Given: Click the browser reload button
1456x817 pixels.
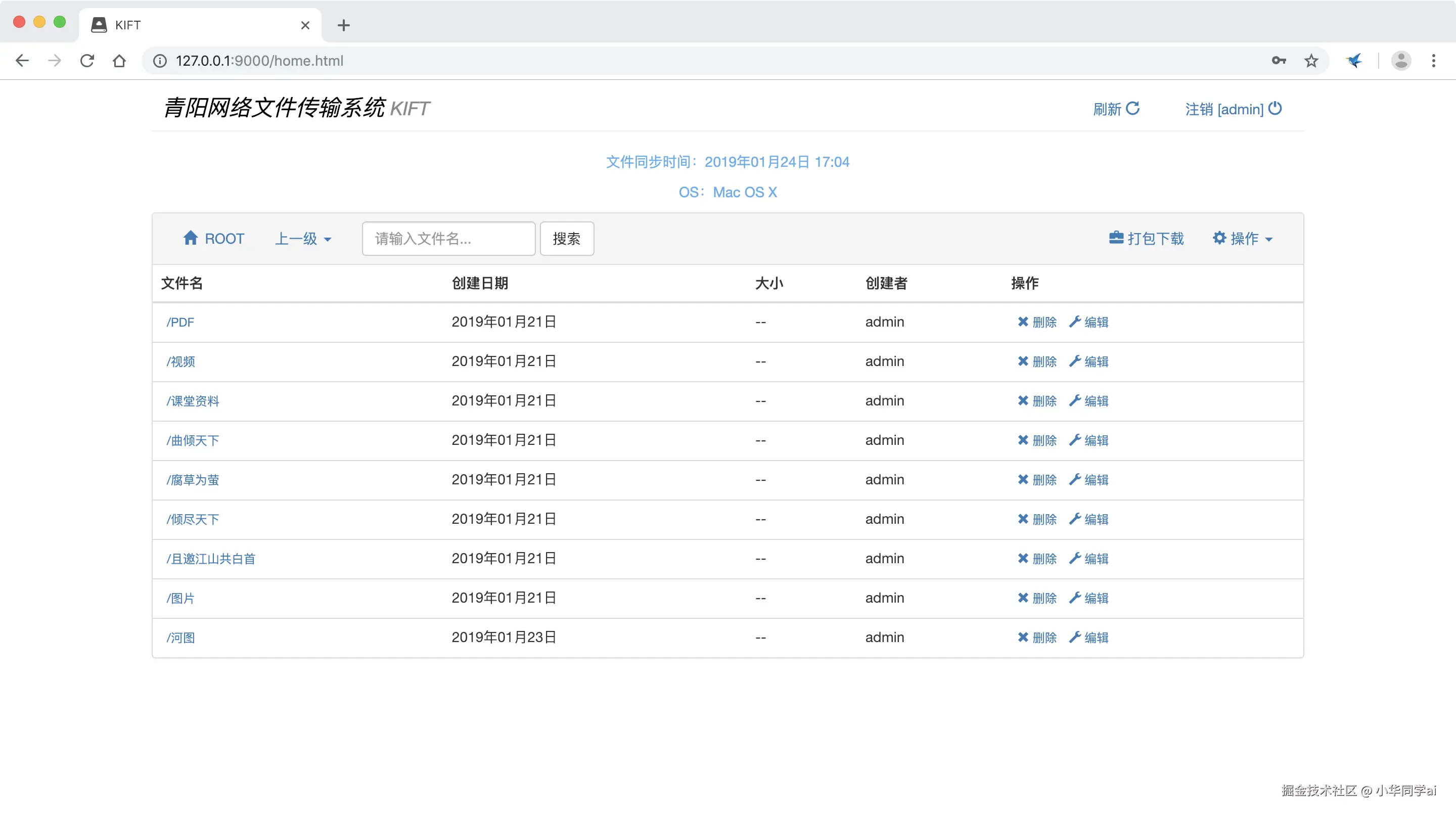Looking at the screenshot, I should (x=87, y=61).
